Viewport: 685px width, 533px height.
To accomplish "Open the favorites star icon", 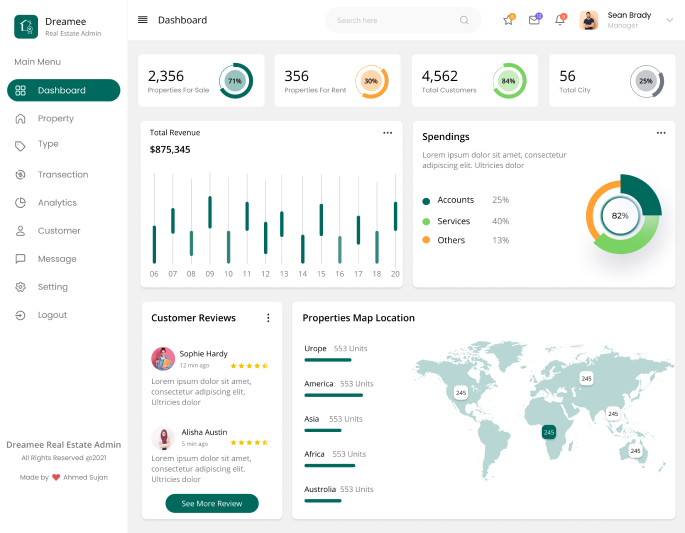I will pyautogui.click(x=509, y=20).
